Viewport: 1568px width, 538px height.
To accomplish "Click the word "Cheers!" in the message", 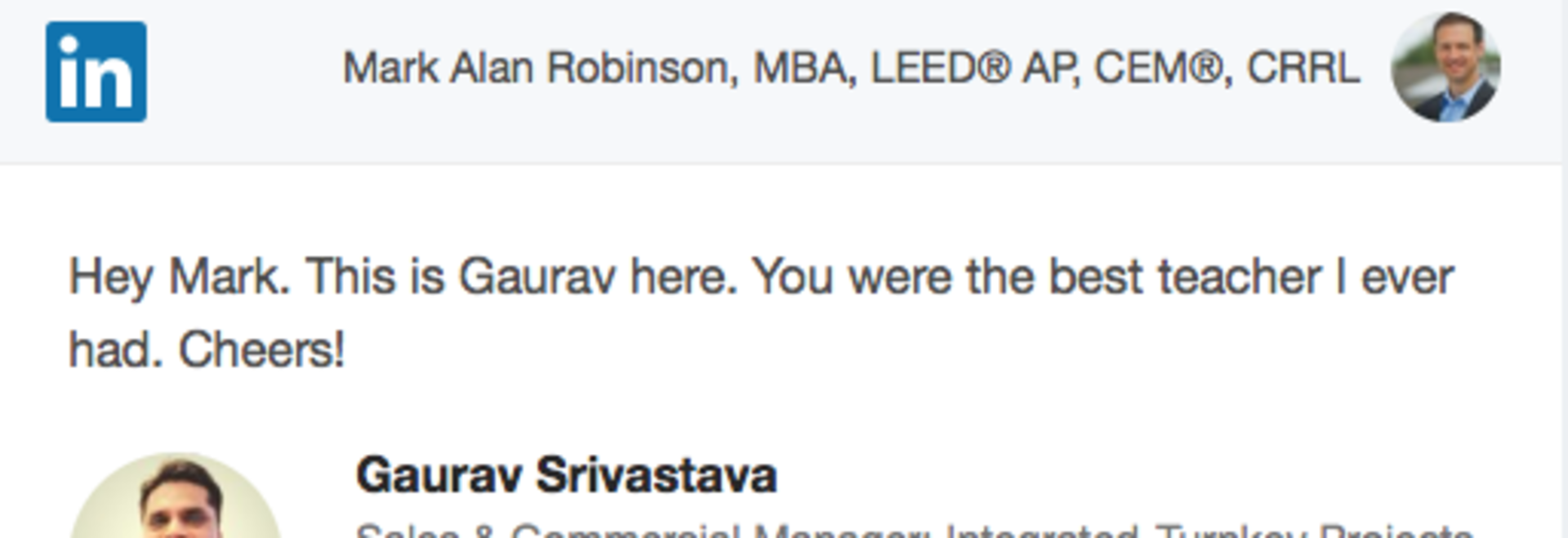I will [261, 349].
